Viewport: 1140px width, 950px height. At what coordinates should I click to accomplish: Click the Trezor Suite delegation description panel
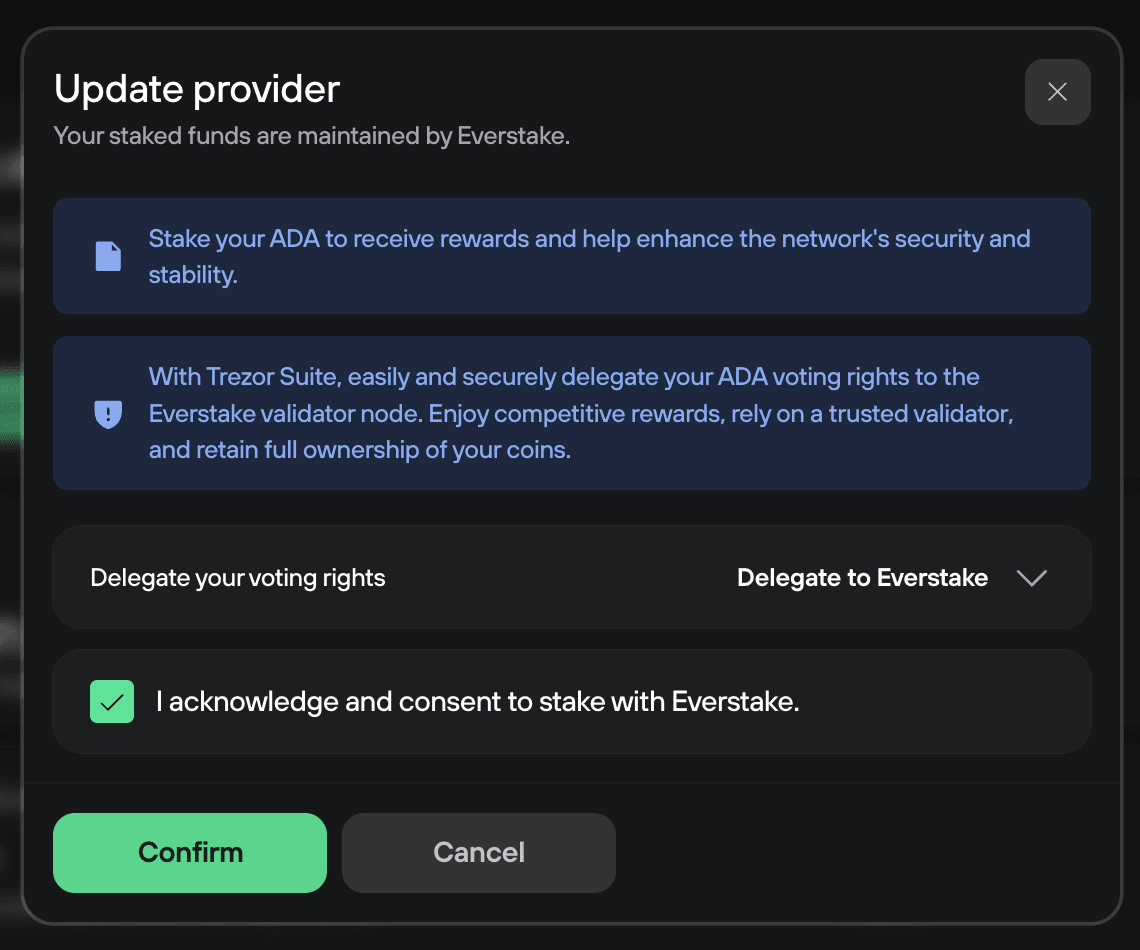click(x=570, y=413)
